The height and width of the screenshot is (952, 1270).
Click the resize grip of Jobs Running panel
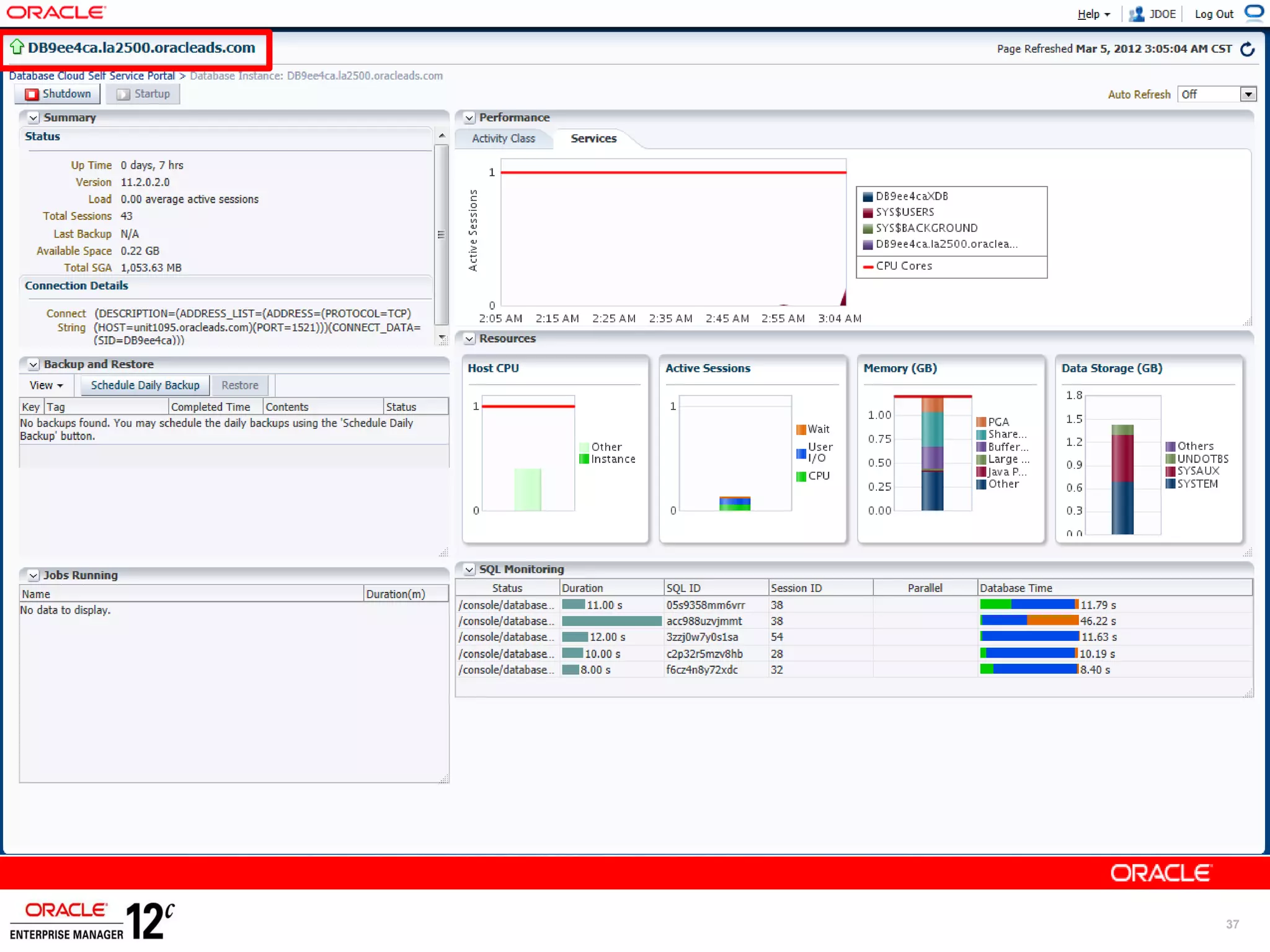pos(444,779)
